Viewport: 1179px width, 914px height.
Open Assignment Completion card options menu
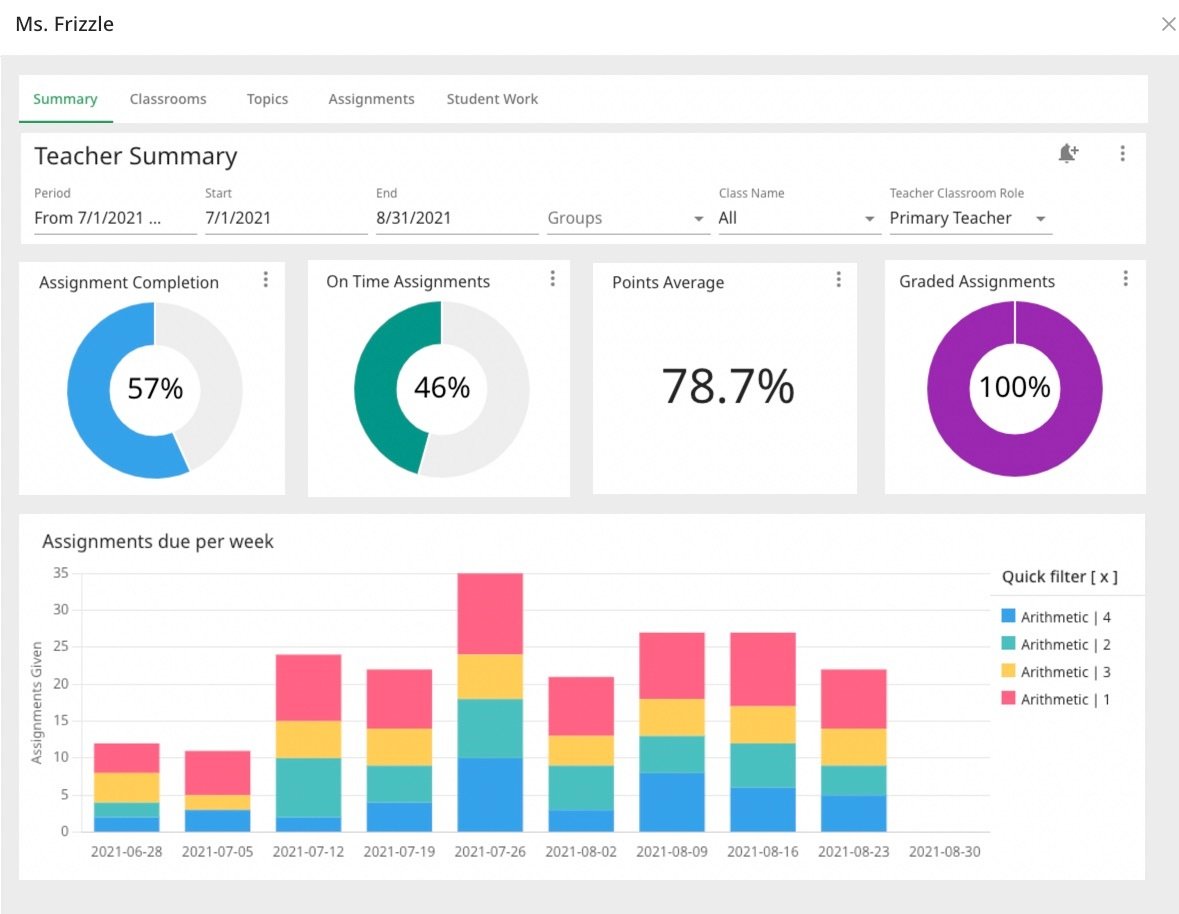tap(265, 280)
